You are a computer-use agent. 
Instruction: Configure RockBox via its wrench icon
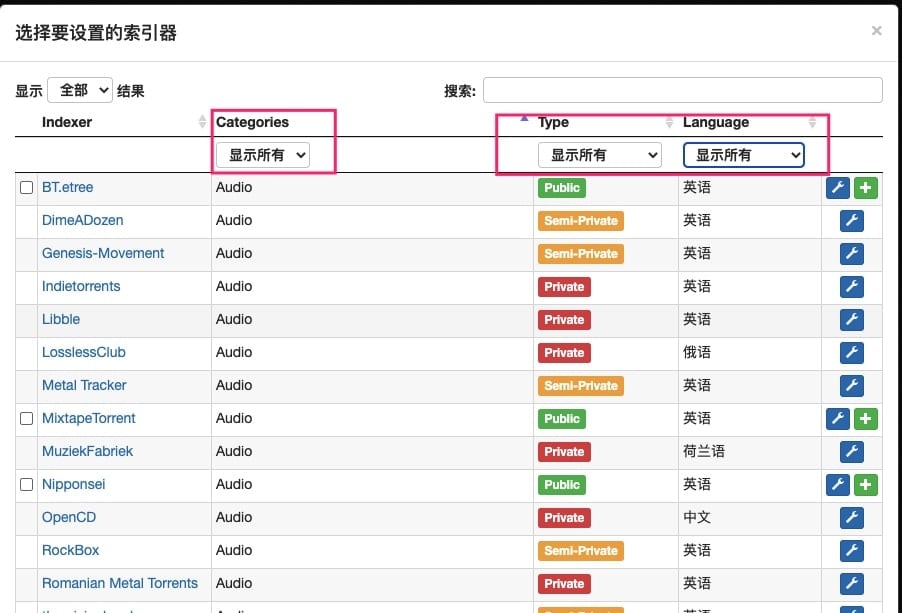coord(851,551)
